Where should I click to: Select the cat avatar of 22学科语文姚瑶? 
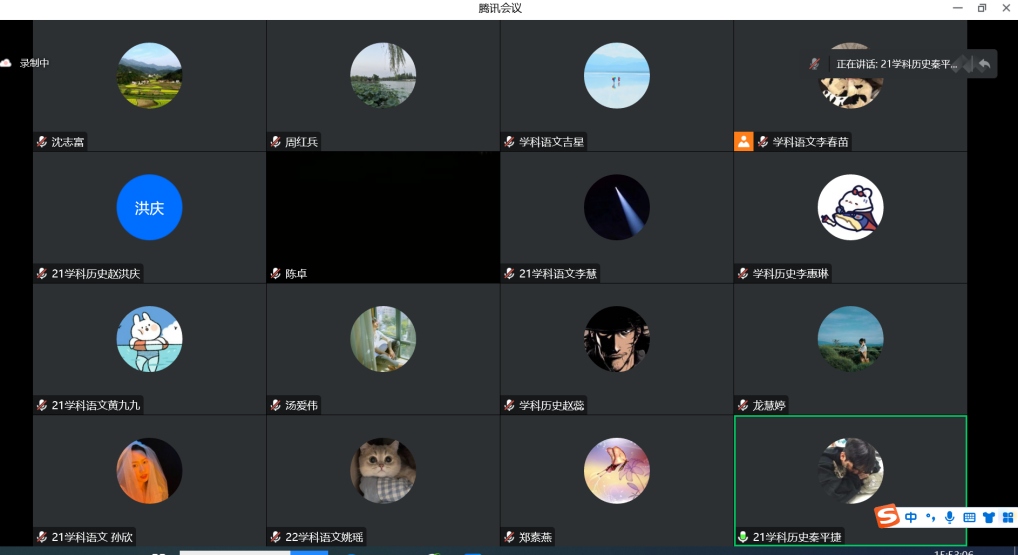[x=383, y=470]
